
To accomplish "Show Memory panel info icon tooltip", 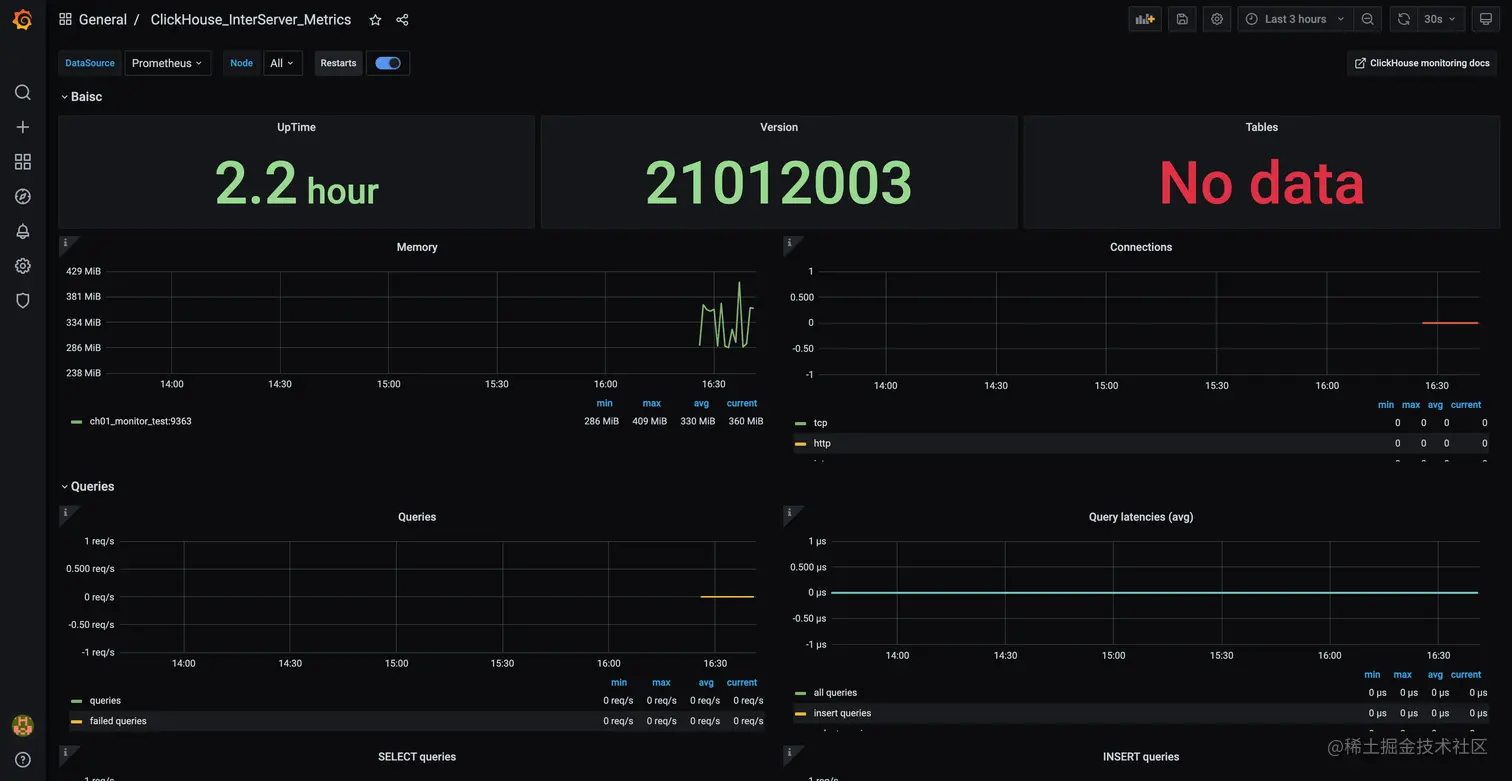I will [65, 243].
